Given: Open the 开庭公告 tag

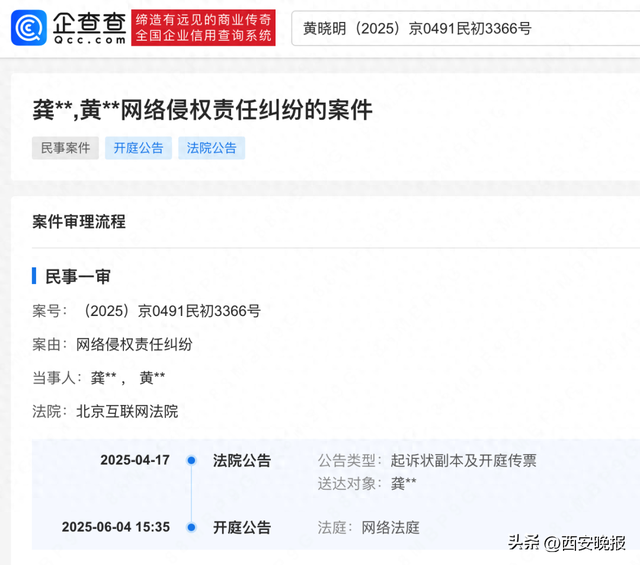Looking at the screenshot, I should click(138, 148).
